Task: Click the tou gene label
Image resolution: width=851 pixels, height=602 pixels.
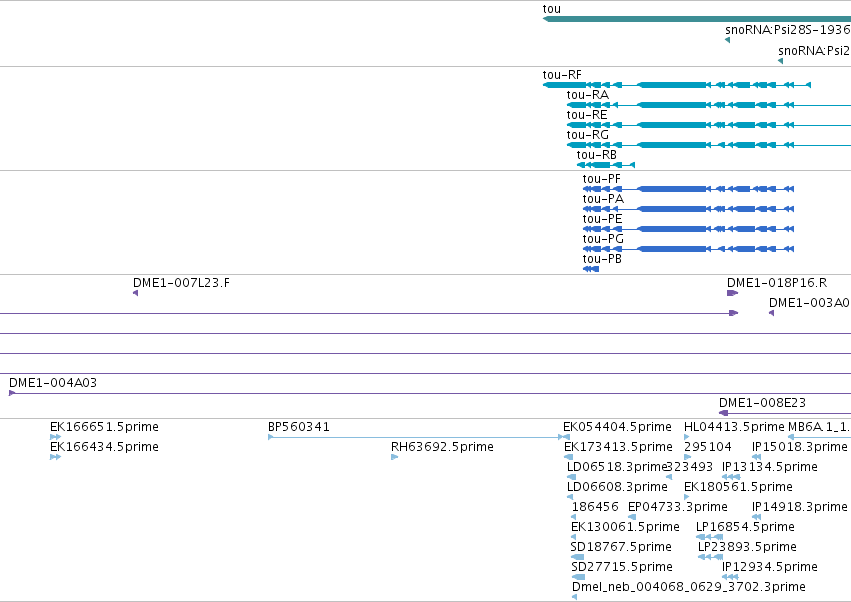Action: point(551,9)
